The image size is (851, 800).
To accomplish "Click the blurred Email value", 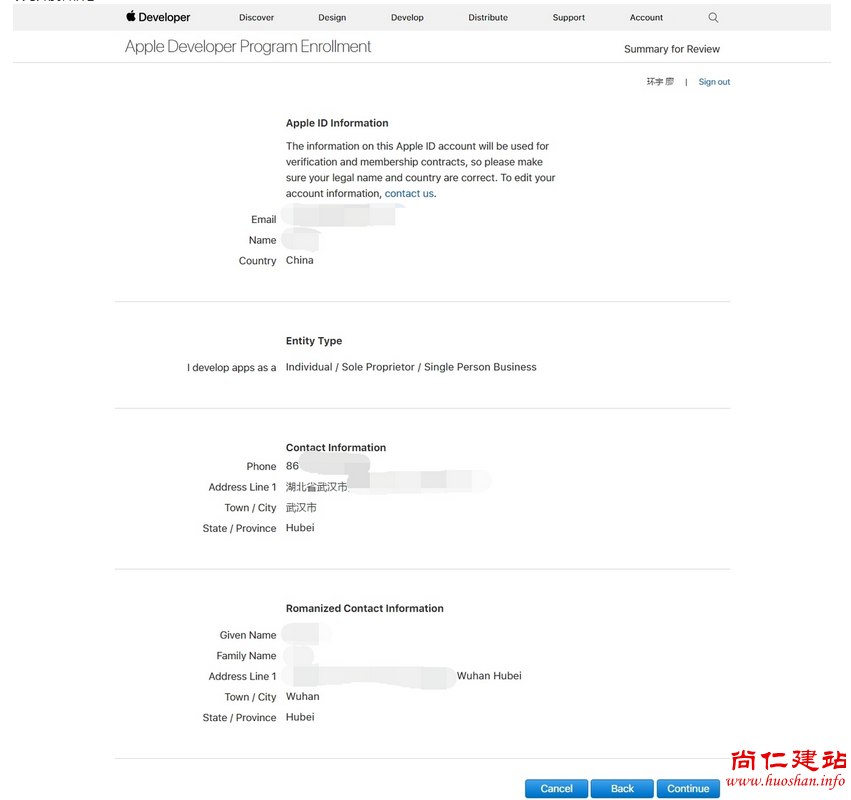I will tap(340, 216).
